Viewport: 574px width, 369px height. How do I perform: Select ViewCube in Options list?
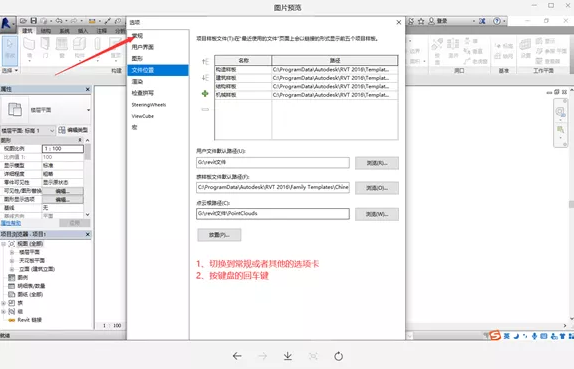142,116
